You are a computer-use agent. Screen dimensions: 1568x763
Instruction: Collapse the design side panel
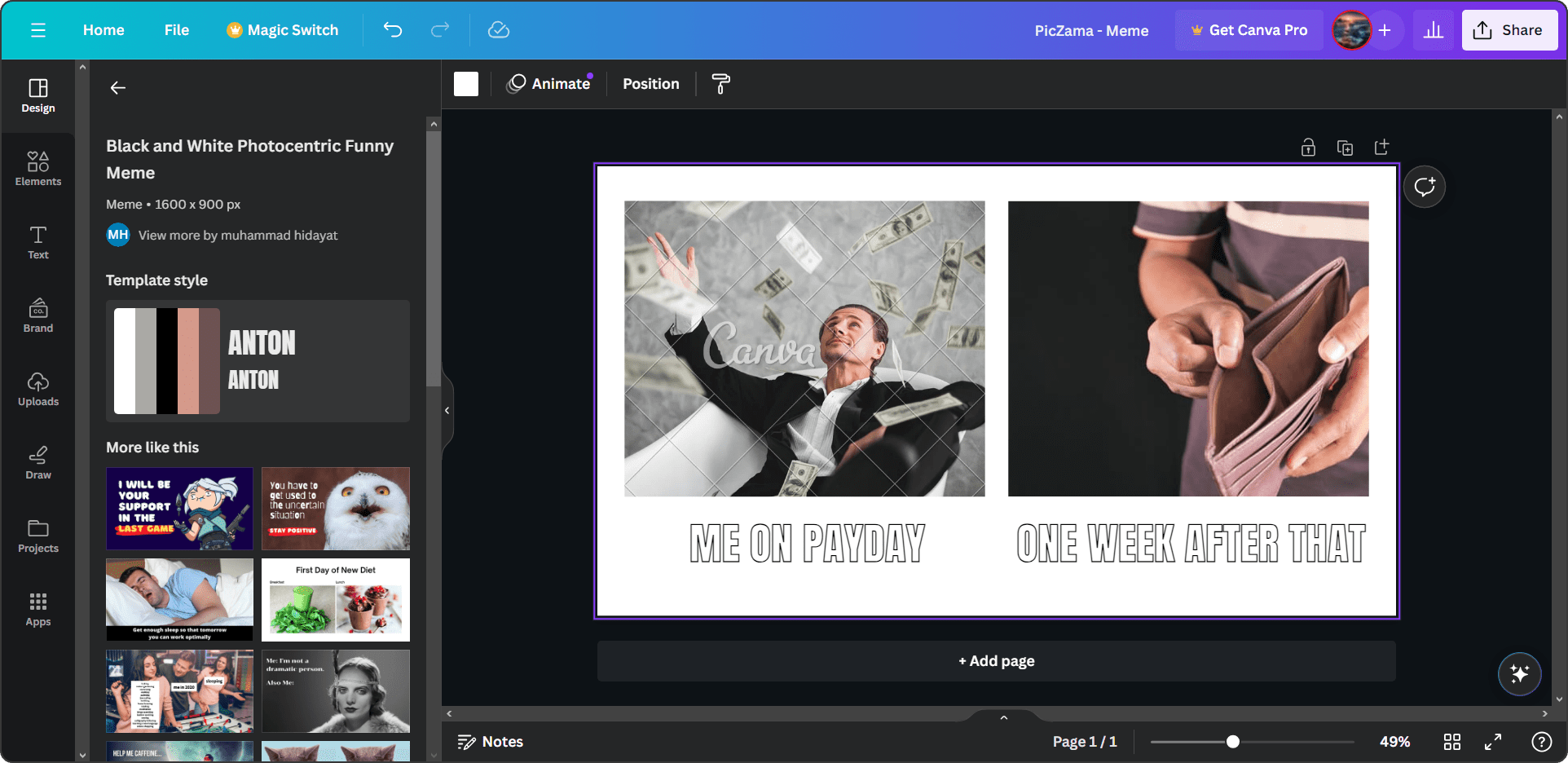(x=447, y=410)
